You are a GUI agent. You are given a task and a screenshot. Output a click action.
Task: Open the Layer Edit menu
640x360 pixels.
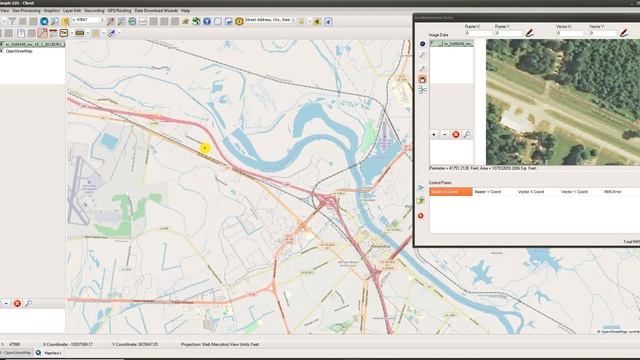coord(72,11)
